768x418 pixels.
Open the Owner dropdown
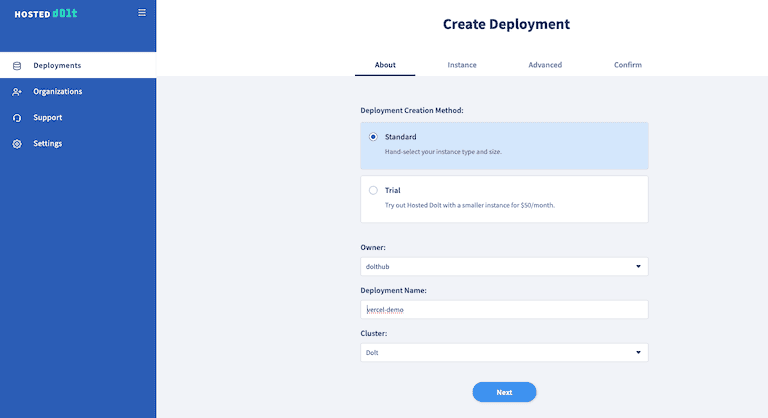click(504, 267)
